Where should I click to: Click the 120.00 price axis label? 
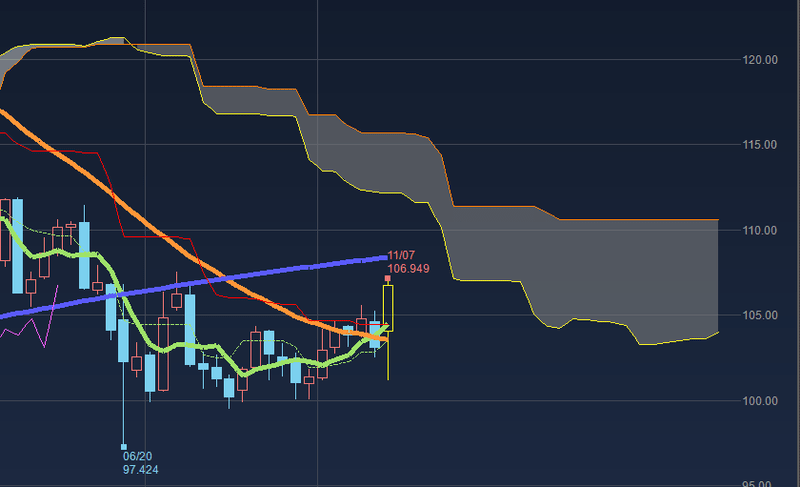[x=760, y=60]
